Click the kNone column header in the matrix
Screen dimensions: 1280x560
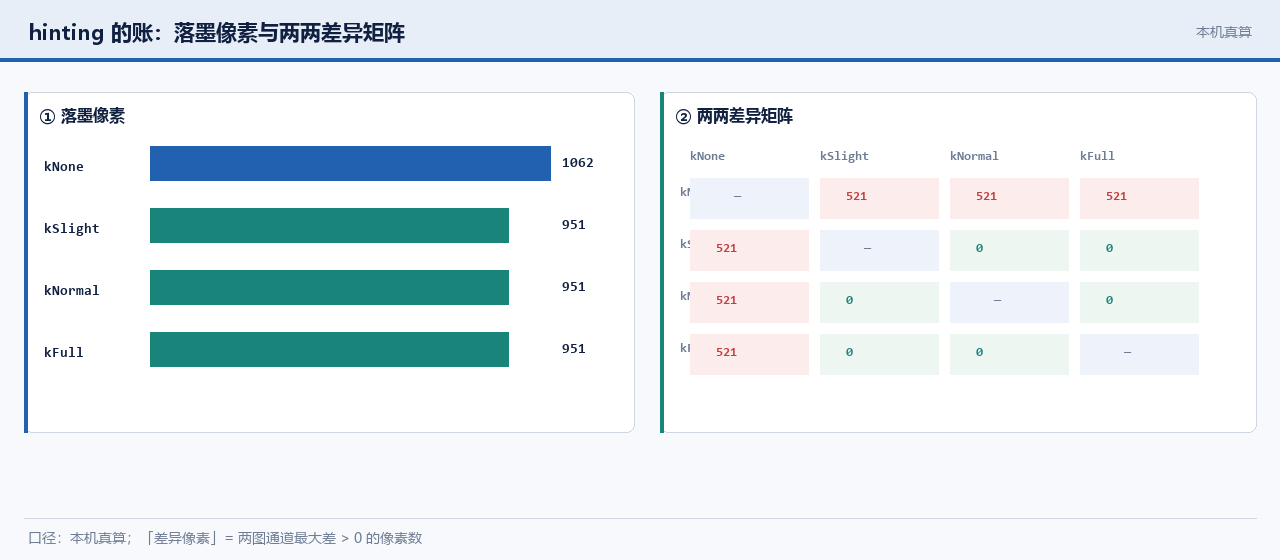point(707,156)
